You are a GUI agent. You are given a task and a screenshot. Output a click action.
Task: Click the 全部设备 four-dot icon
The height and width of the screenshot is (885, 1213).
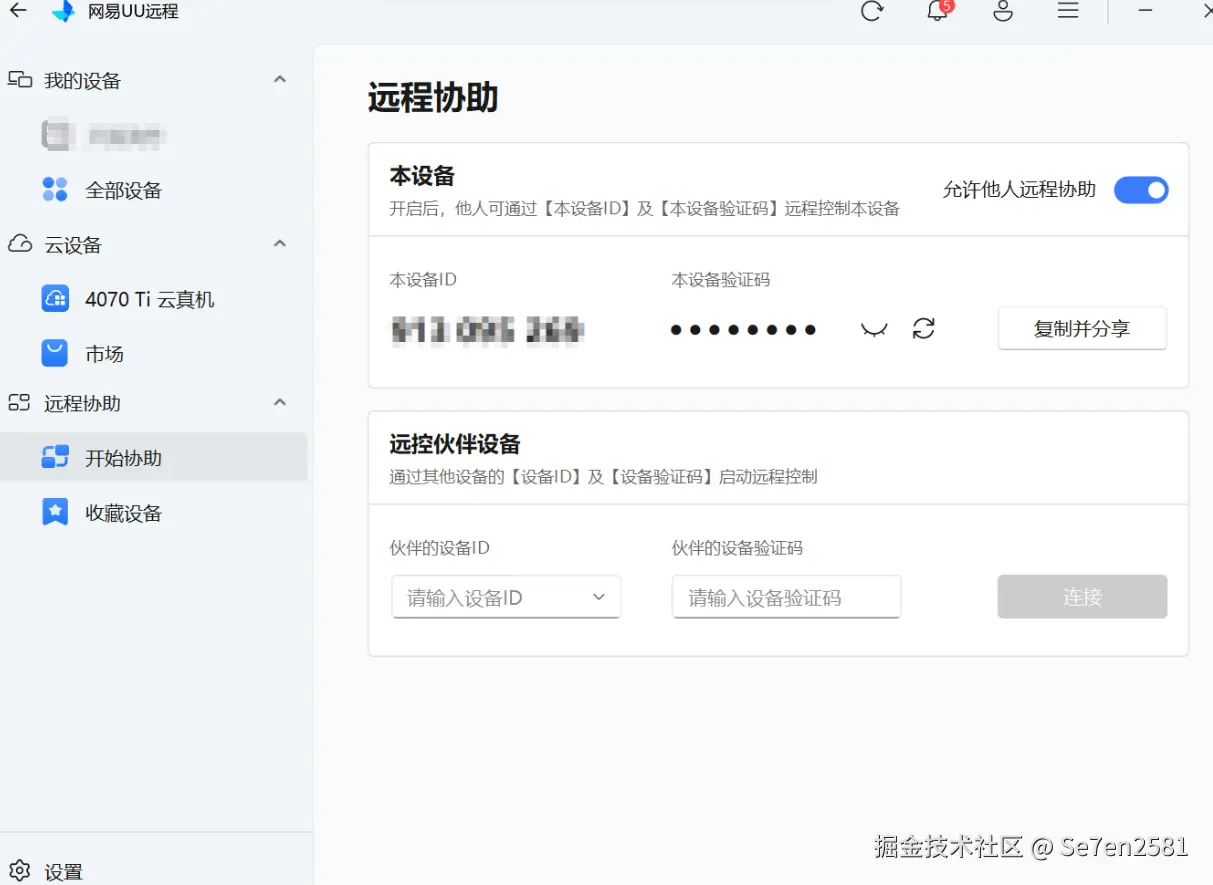tap(55, 189)
